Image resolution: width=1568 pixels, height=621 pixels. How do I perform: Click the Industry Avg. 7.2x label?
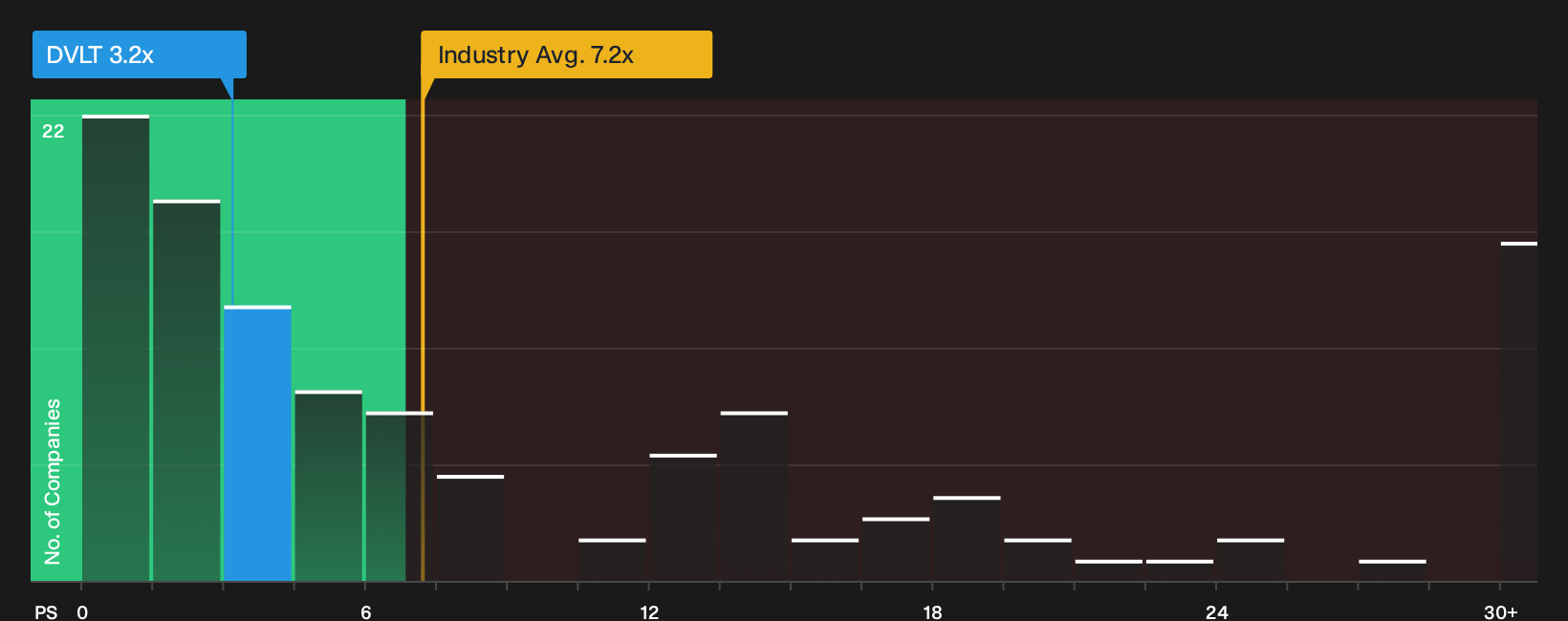566,54
